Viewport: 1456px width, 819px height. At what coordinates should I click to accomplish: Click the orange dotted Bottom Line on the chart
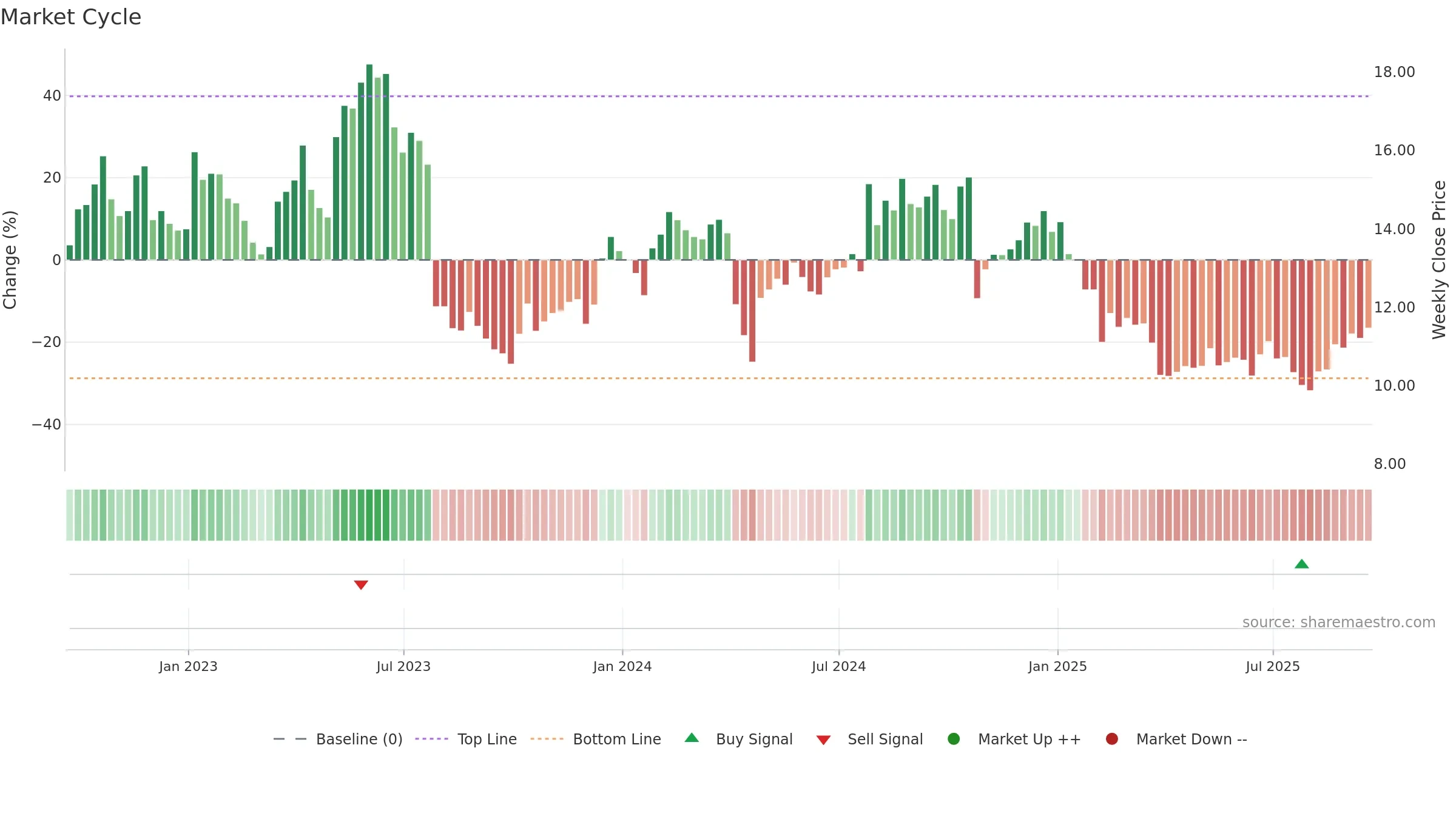point(719,379)
